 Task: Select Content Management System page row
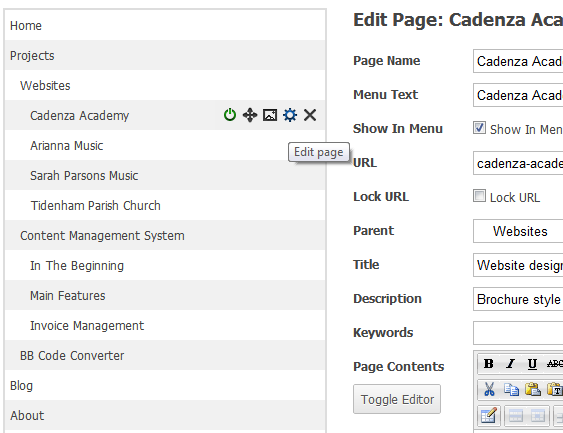click(165, 236)
